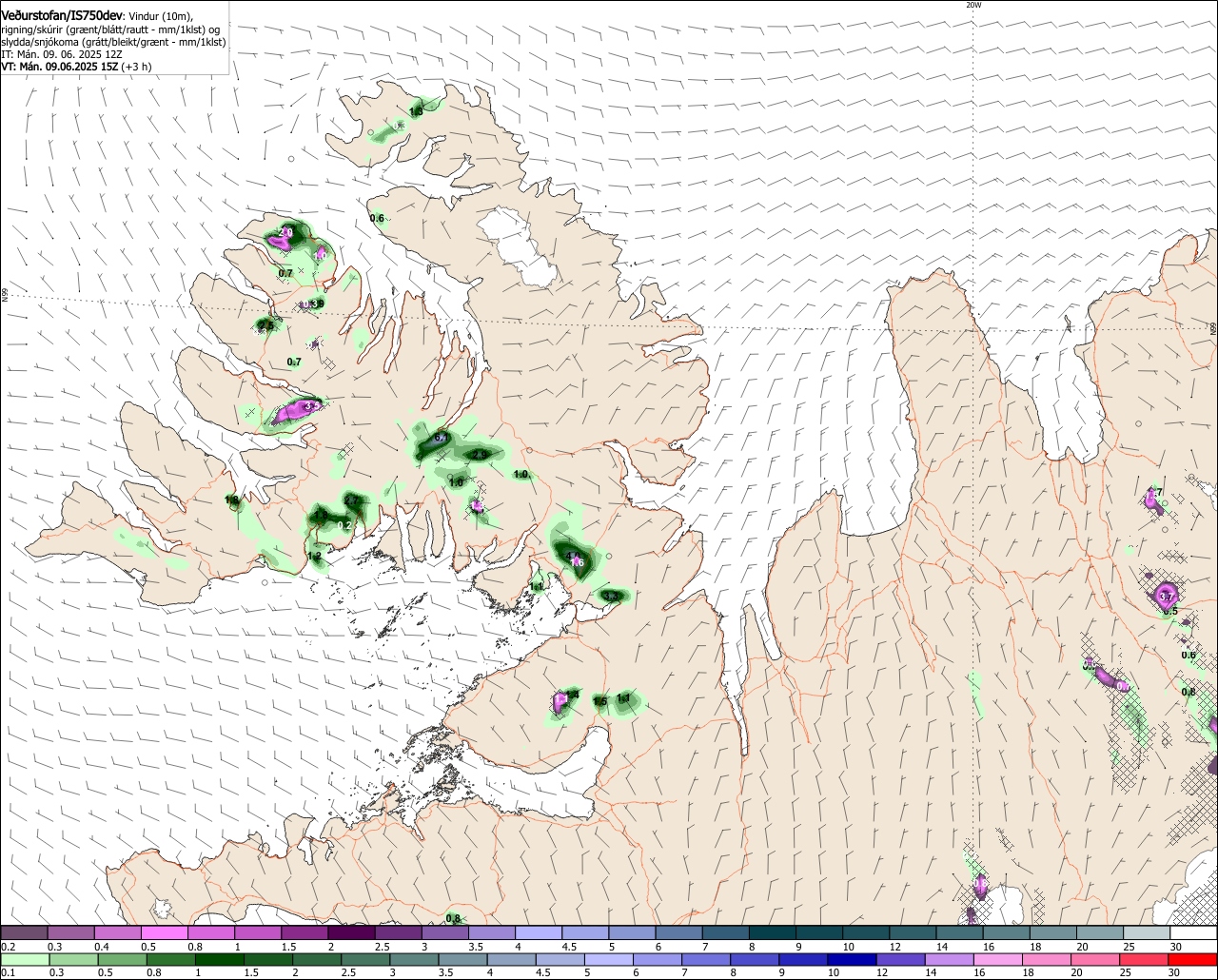The width and height of the screenshot is (1218, 980).
Task: Click the 1.8 precipitation value in the west
Action: tap(231, 500)
